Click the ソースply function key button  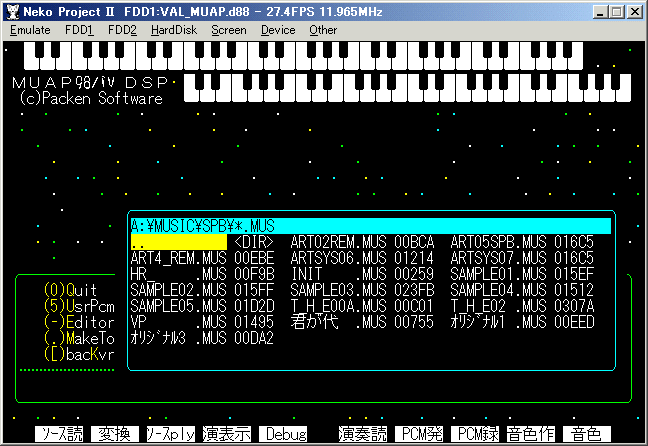tap(171, 434)
